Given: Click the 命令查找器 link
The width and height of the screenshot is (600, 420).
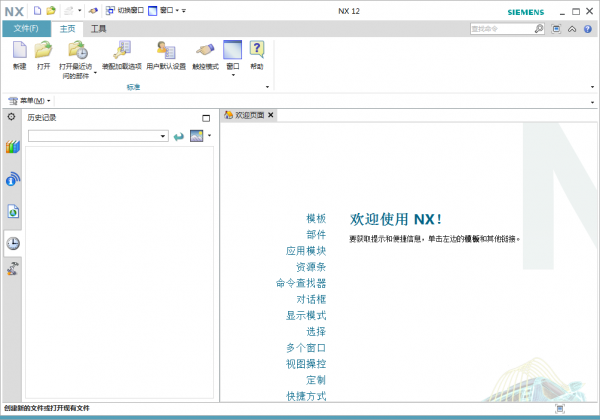Looking at the screenshot, I should pos(301,283).
